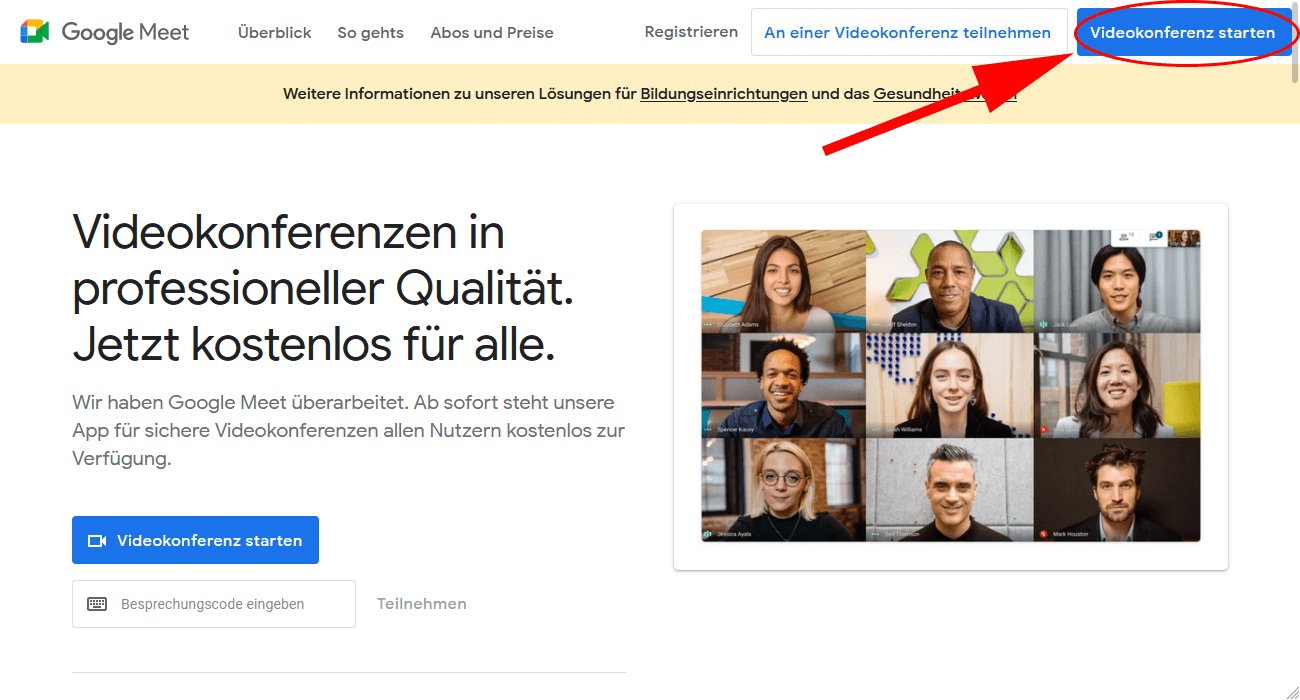The image size is (1300, 700).
Task: Select the self-view thumbnail in the preview corner
Action: pos(1183,238)
